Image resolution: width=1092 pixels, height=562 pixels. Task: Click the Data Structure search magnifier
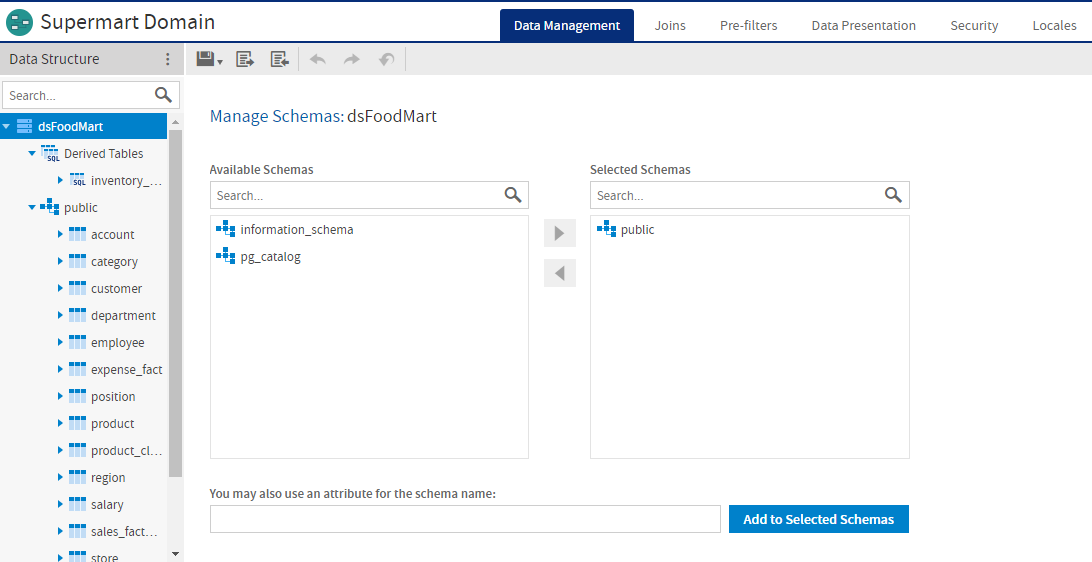163,95
